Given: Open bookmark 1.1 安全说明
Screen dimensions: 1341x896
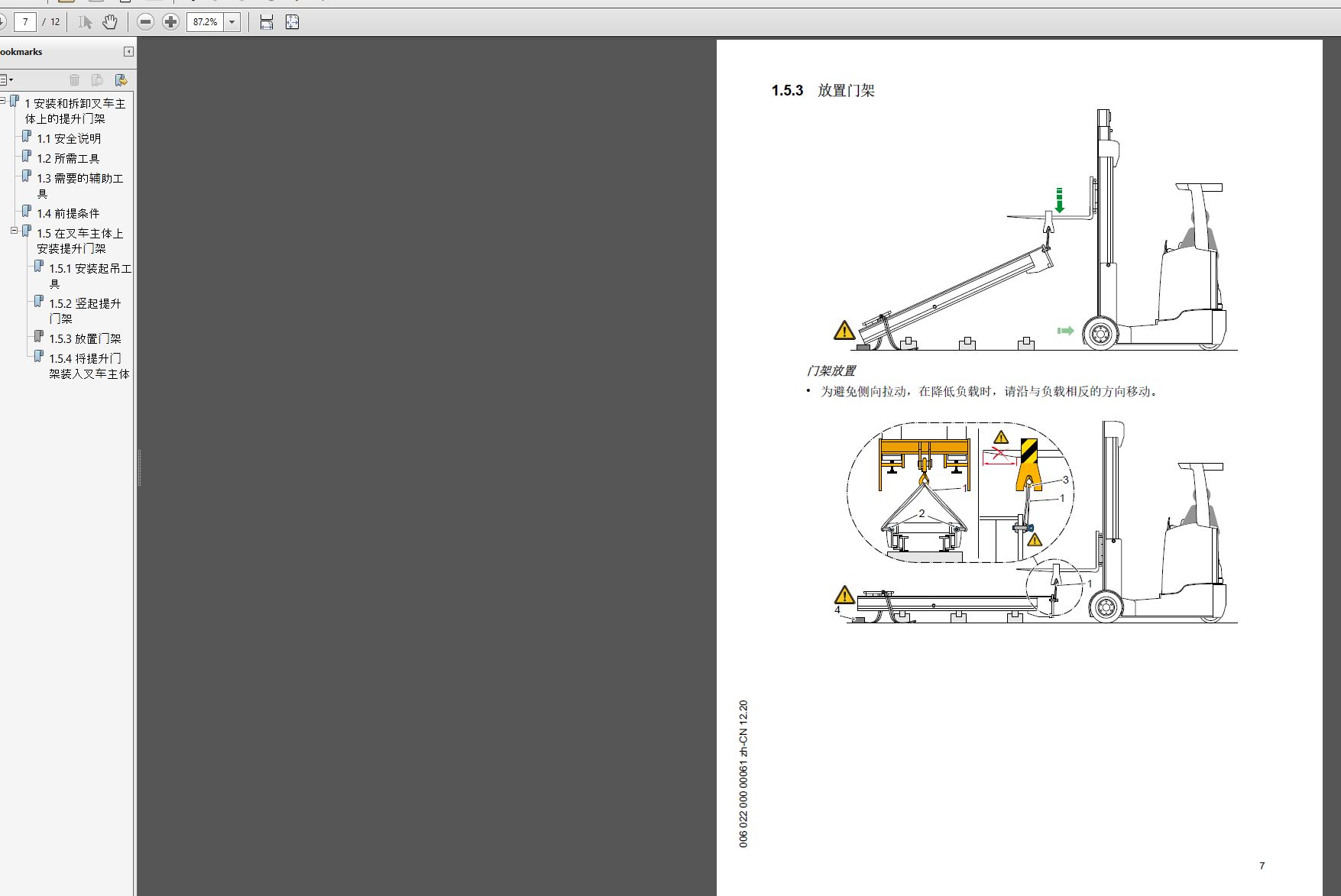Looking at the screenshot, I should [69, 138].
